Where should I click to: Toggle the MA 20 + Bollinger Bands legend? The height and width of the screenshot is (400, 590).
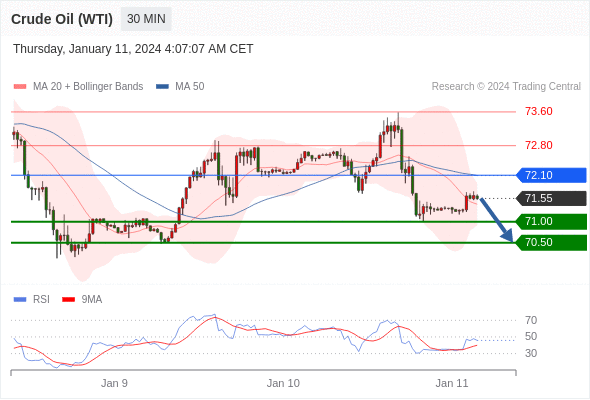pyautogui.click(x=88, y=87)
